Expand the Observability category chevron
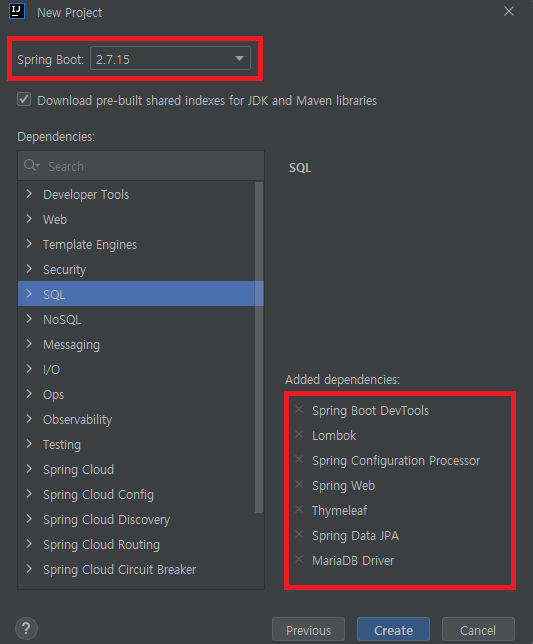The height and width of the screenshot is (644, 533). tap(29, 419)
